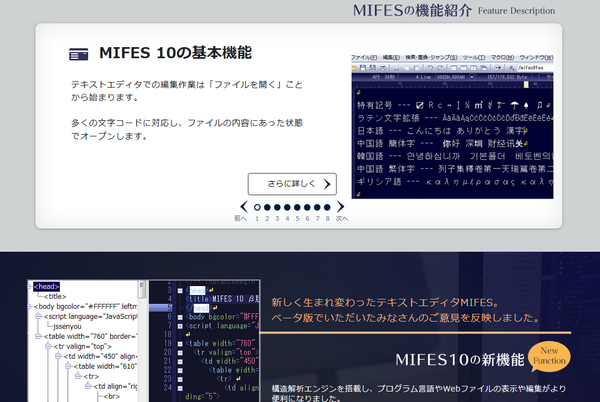This screenshot has width=600, height=402.
Task: Open 検索・置換・ジャンプ(S) menu in editor screenshot
Action: tap(431, 57)
